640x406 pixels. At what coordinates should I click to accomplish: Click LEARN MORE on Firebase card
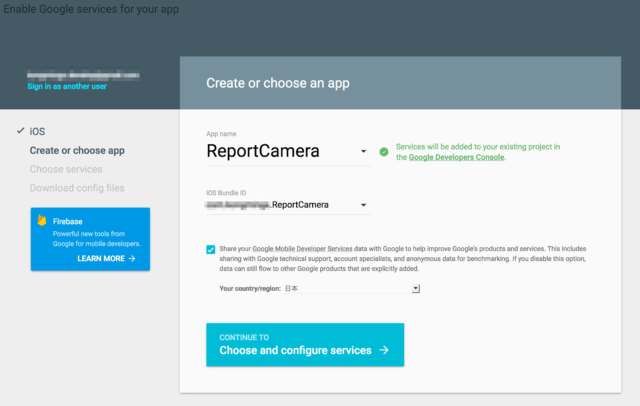(x=106, y=259)
